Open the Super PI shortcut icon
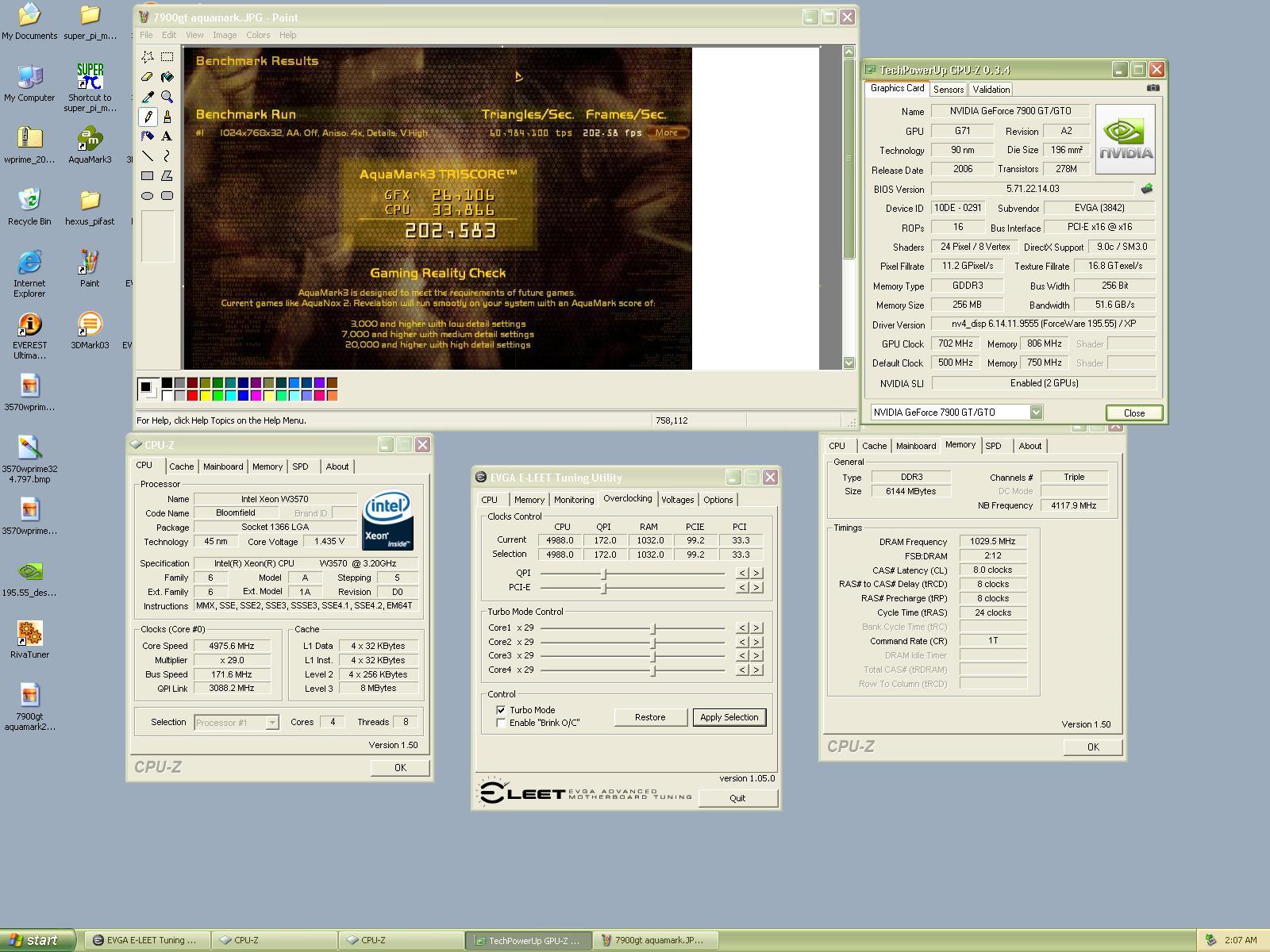The height and width of the screenshot is (952, 1270). click(90, 88)
